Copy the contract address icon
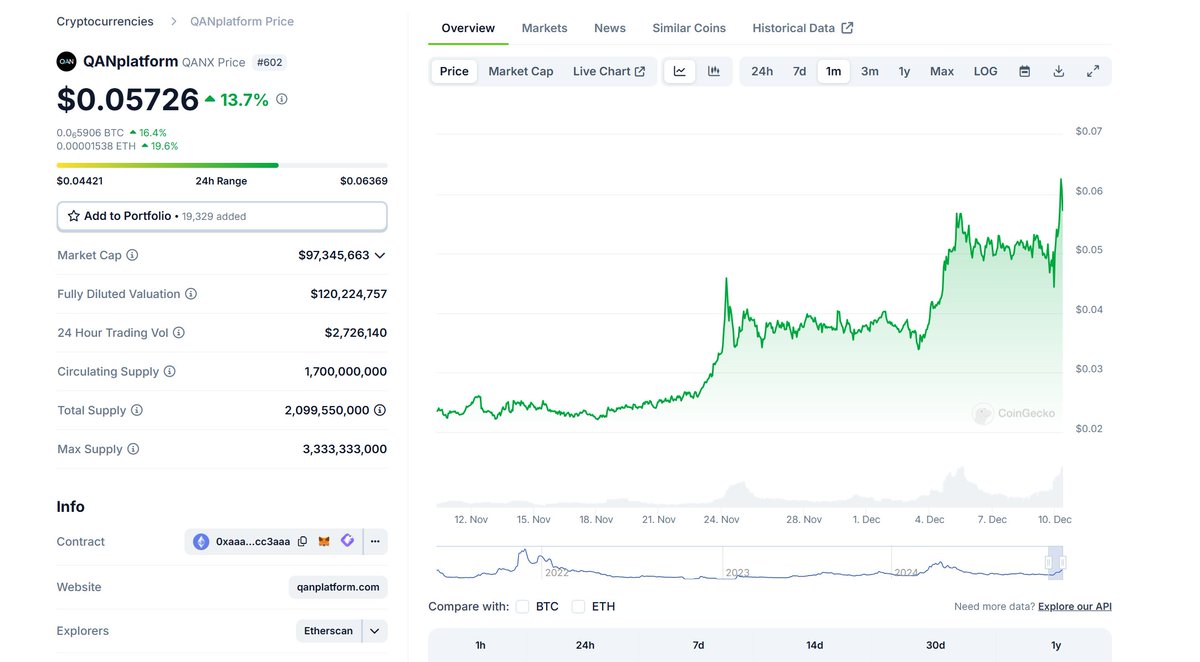This screenshot has height=662, width=1200. [x=302, y=541]
